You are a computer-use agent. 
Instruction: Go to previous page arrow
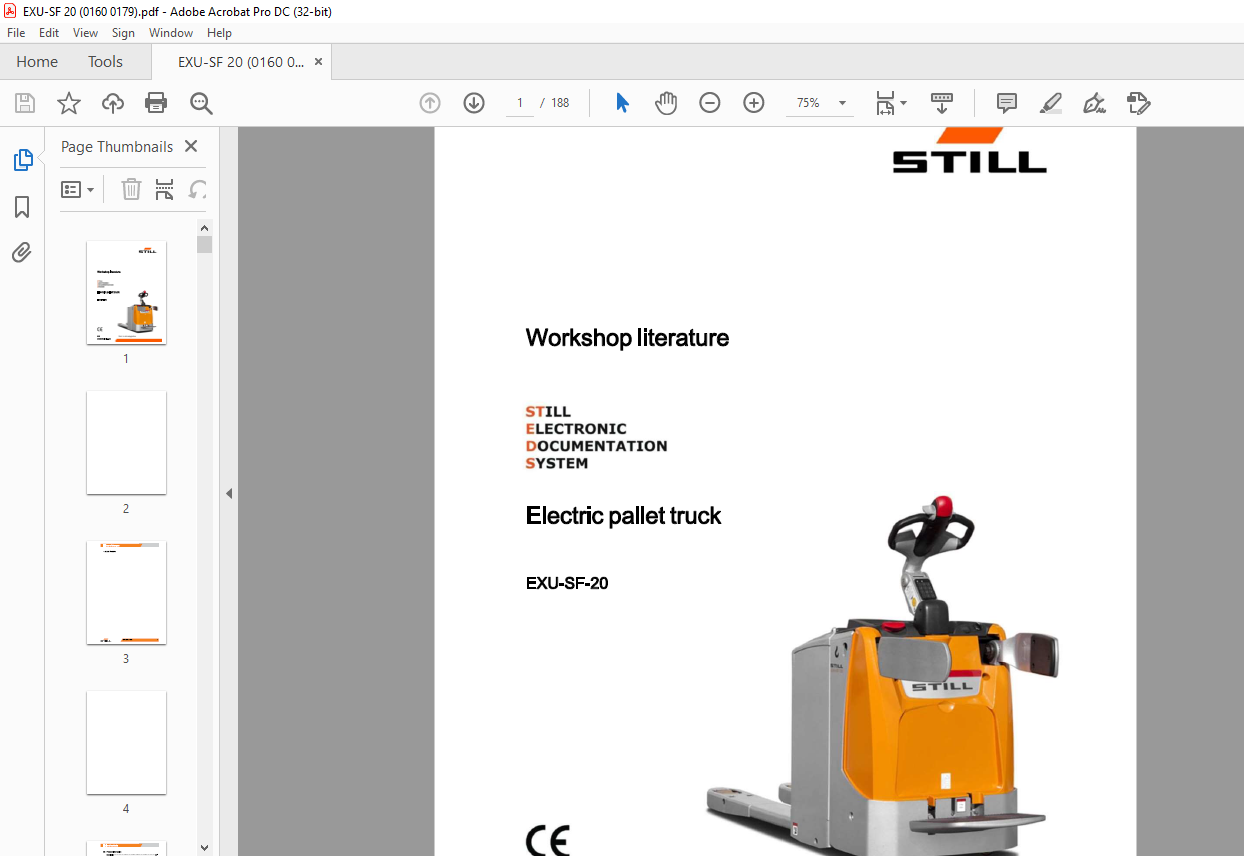click(430, 103)
